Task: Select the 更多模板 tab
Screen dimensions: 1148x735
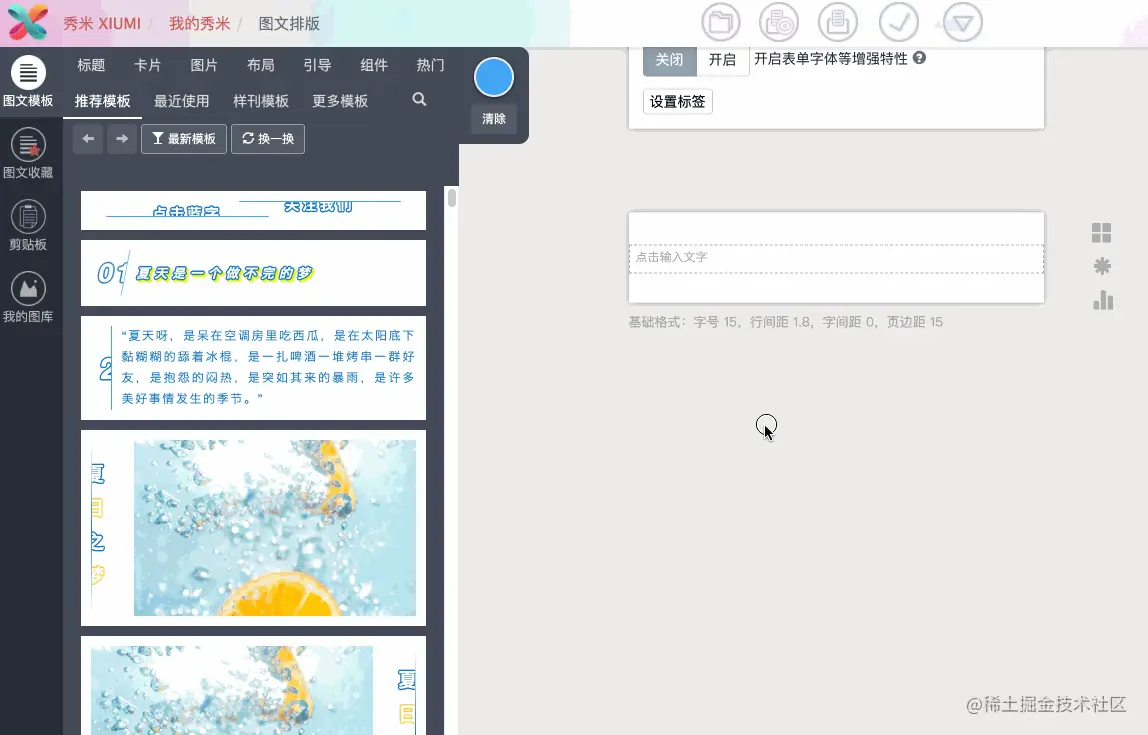Action: tap(340, 101)
